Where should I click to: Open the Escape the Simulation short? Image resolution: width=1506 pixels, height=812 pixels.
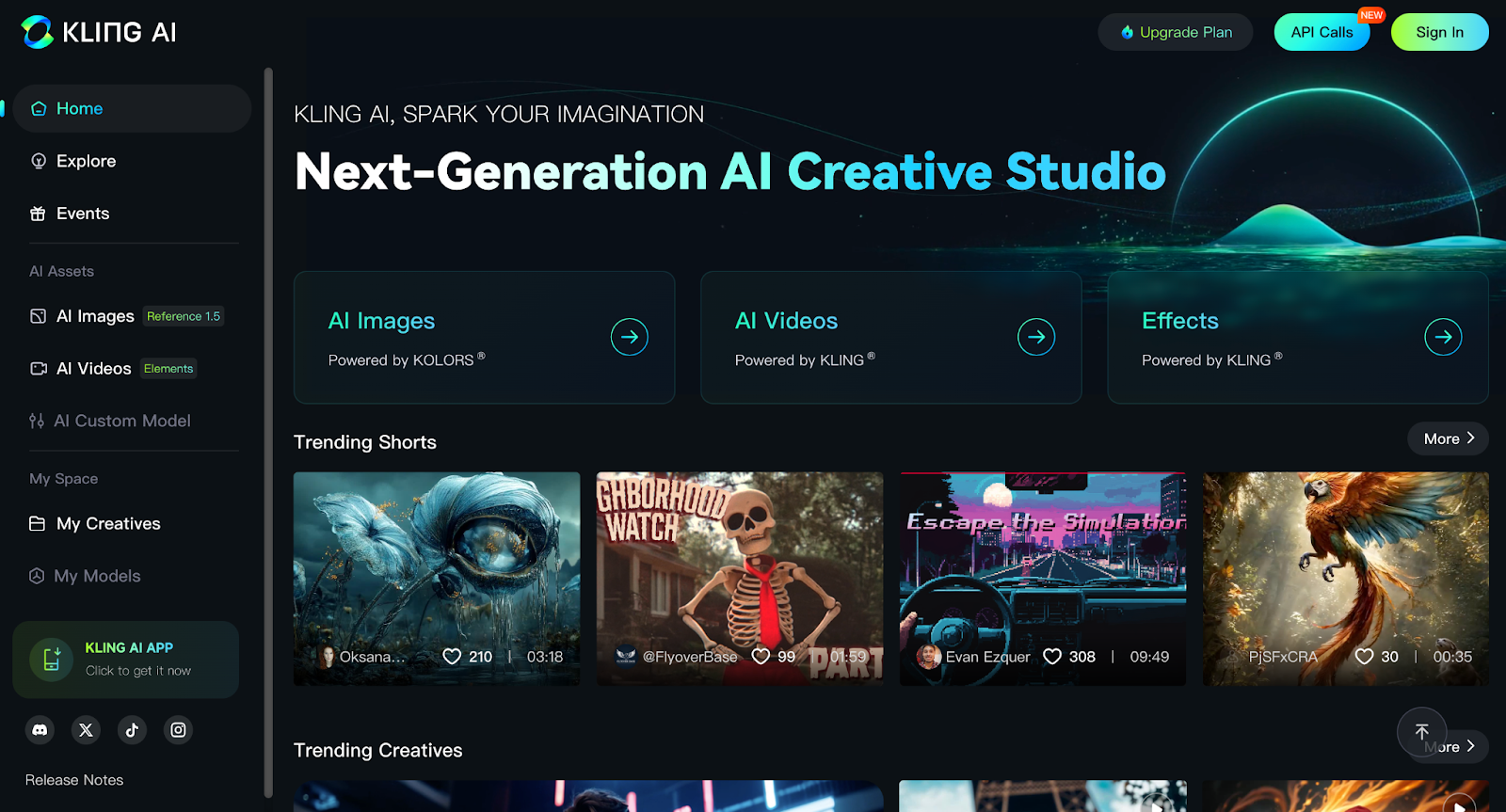1043,579
